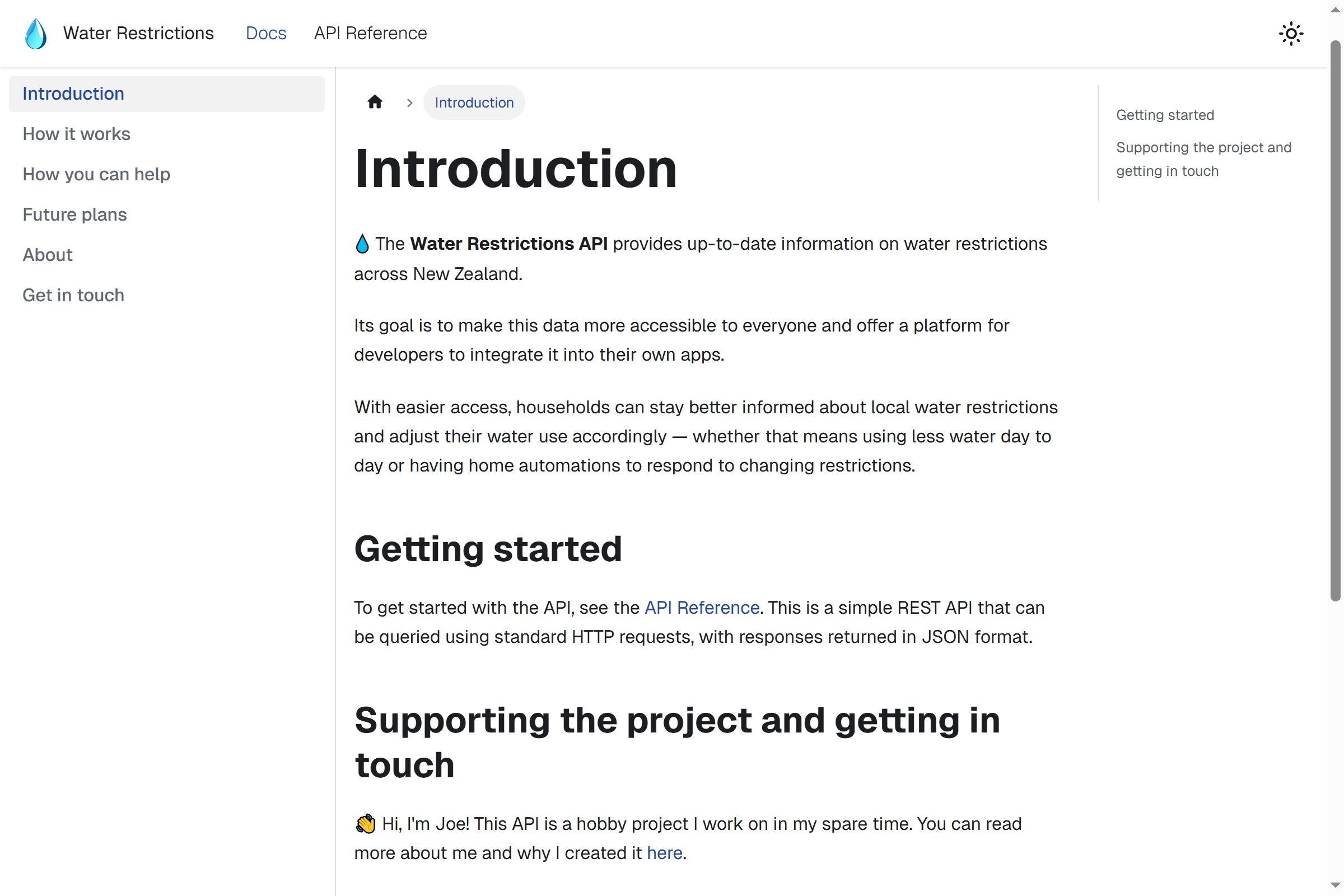Click the water drop emoji beside the intro text

[362, 243]
